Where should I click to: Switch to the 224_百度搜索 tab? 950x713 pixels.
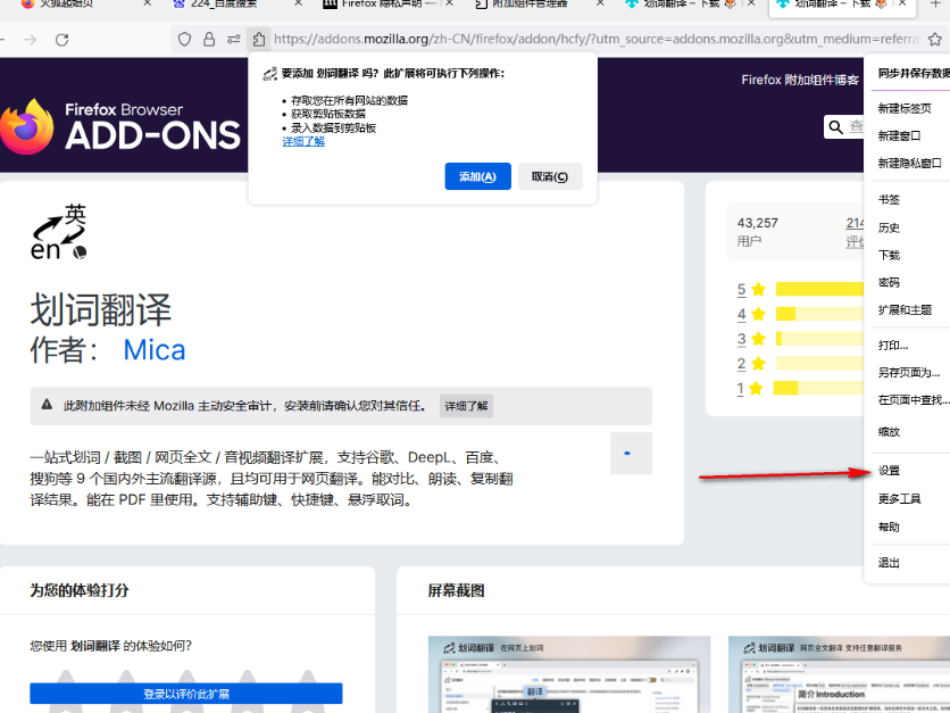(x=224, y=4)
